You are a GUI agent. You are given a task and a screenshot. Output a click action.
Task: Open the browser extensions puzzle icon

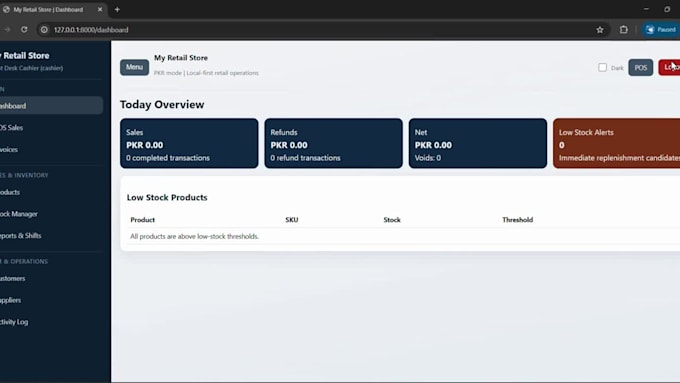[x=624, y=29]
